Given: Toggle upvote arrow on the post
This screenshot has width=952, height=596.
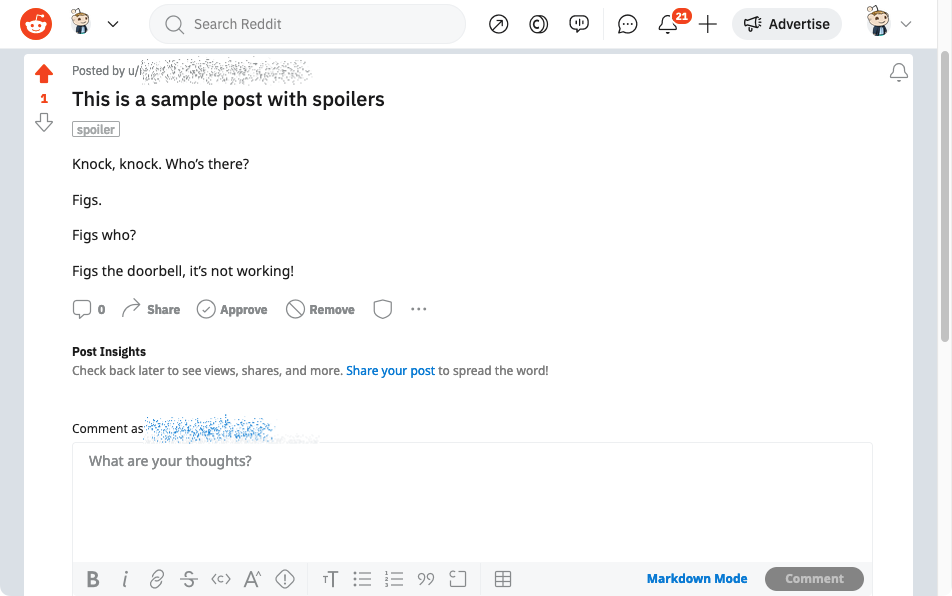Looking at the screenshot, I should pos(43,74).
